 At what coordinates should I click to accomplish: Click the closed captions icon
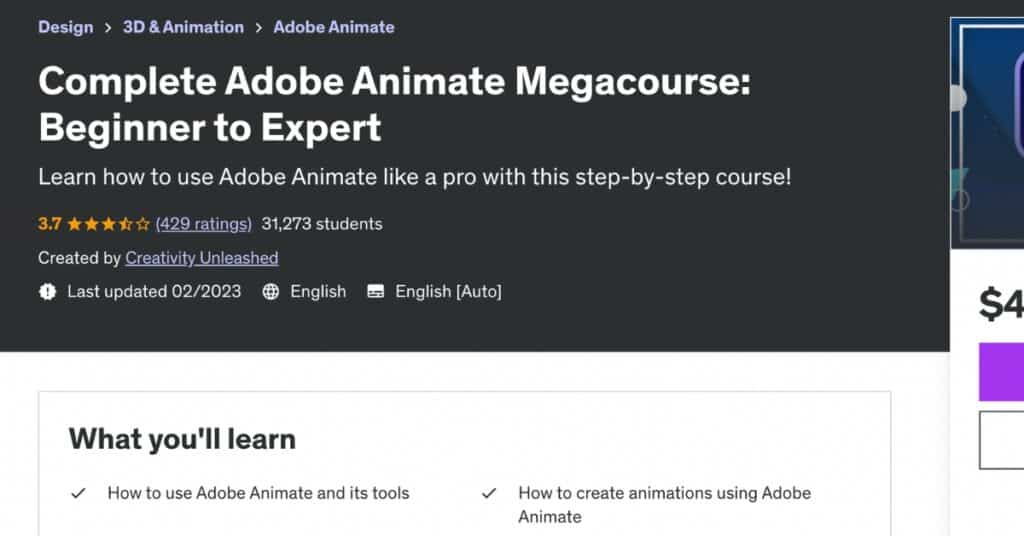click(x=376, y=292)
